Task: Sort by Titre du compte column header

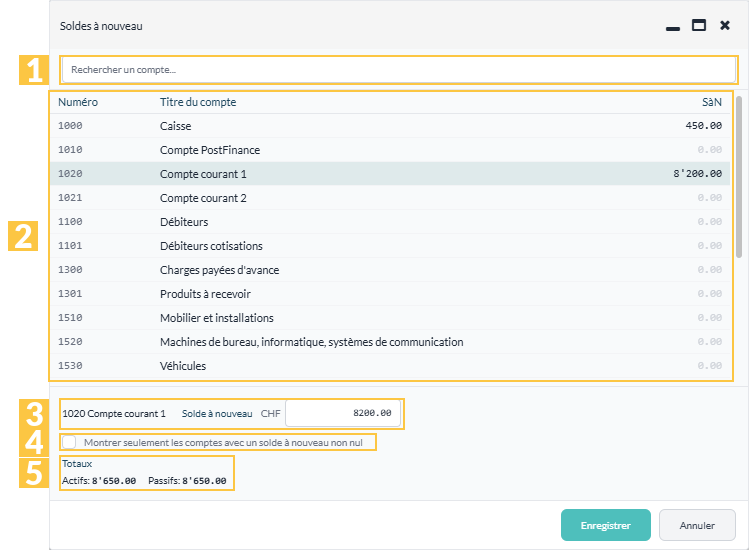Action: click(x=198, y=102)
